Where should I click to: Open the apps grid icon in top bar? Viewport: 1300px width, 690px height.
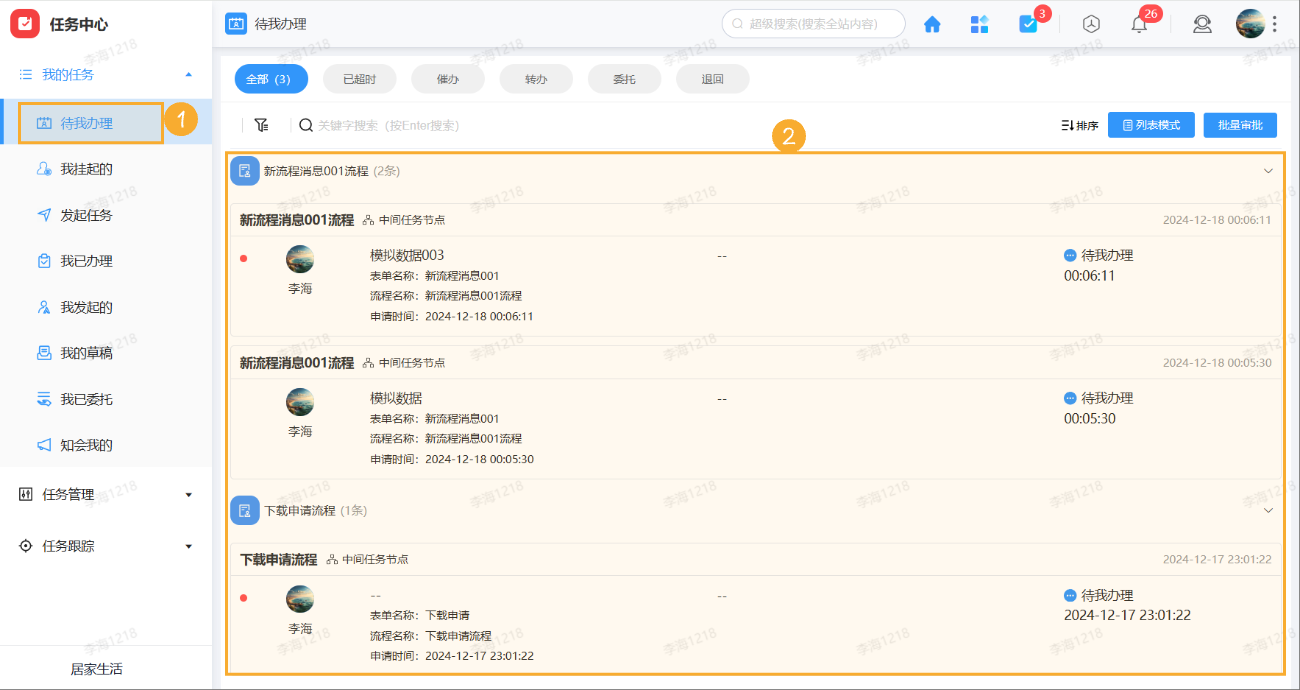[x=979, y=23]
